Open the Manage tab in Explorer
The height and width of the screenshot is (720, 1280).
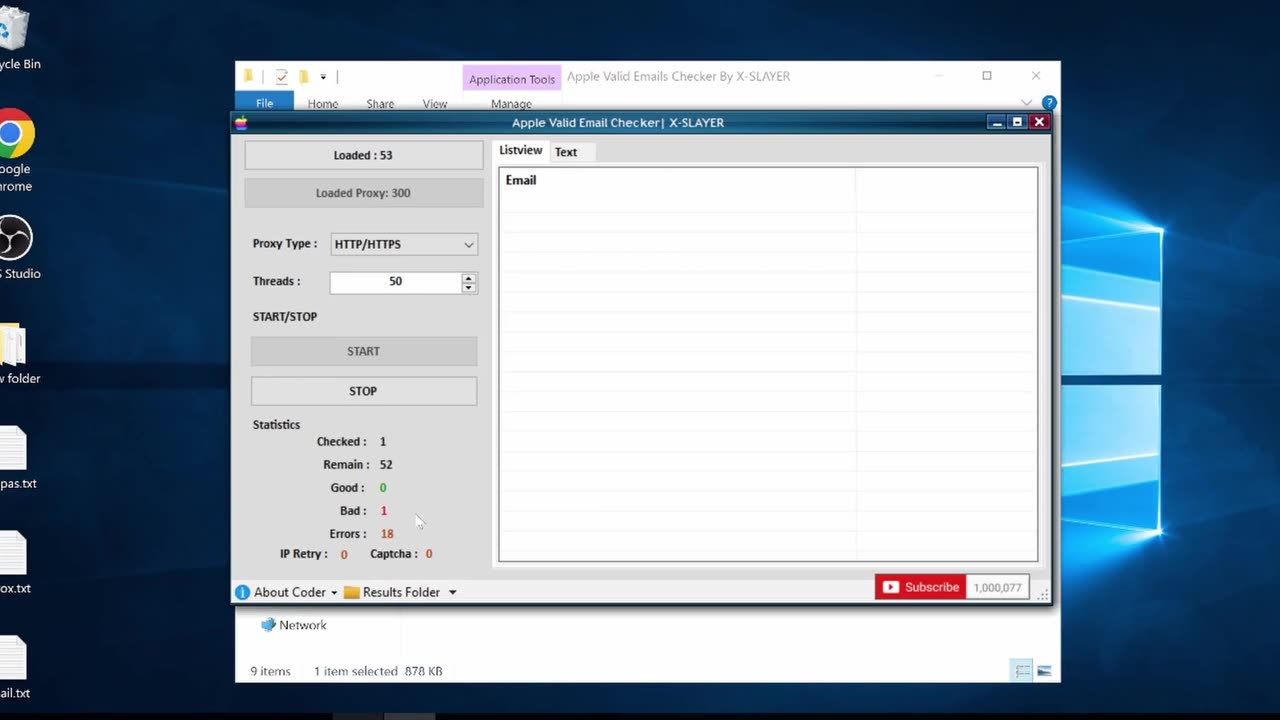coord(511,103)
